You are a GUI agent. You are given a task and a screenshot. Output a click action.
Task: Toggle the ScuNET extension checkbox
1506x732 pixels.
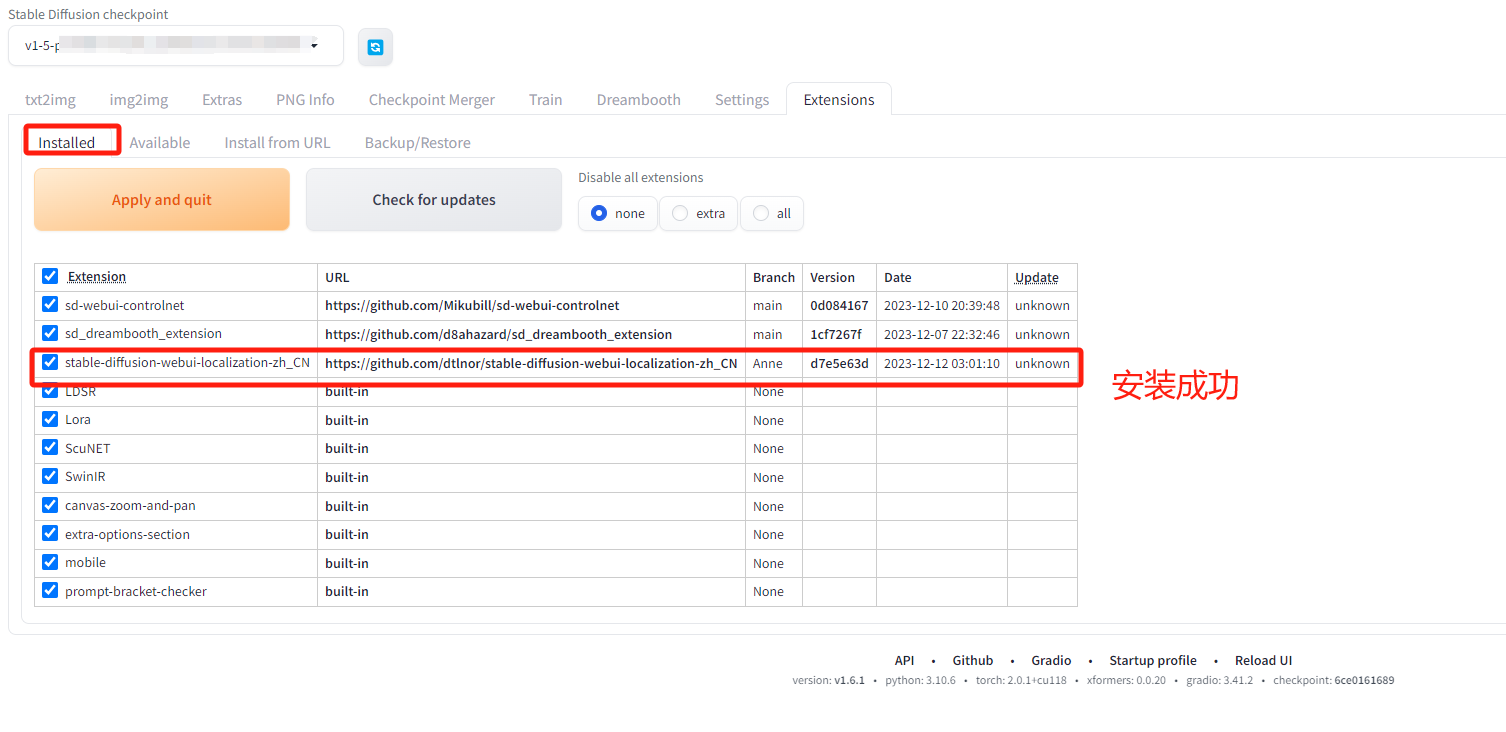[x=50, y=448]
